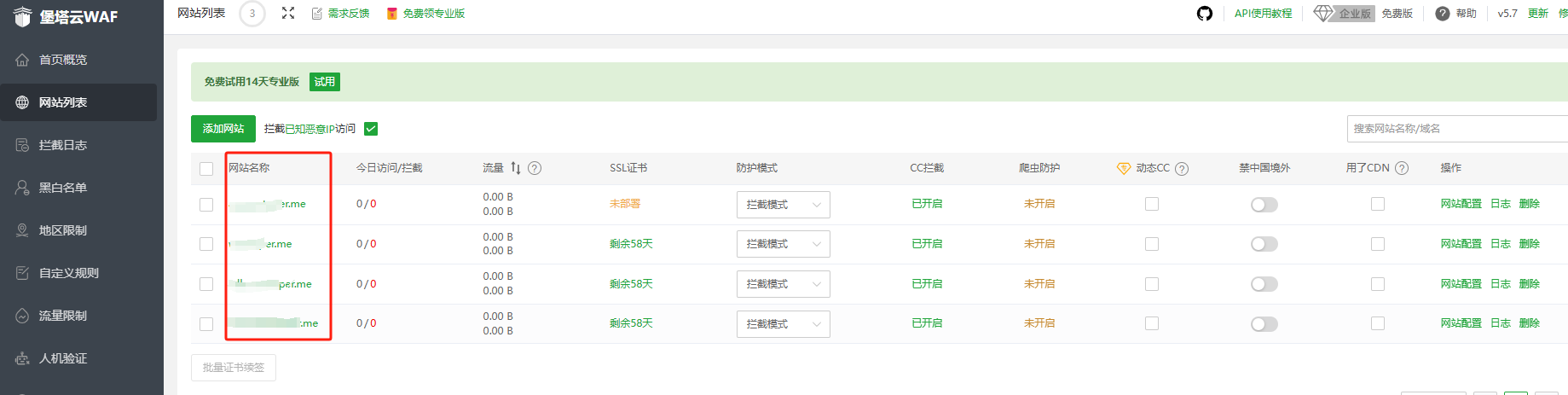Click help icon next to 流量 column
The image size is (1568, 395).
[x=535, y=168]
